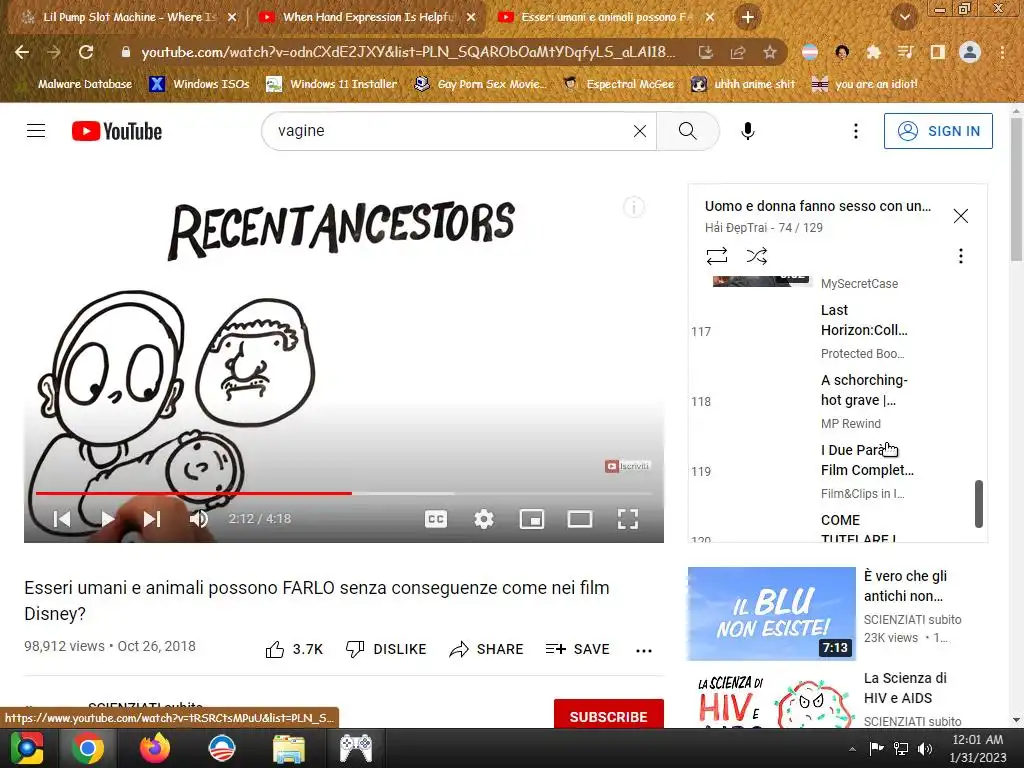The height and width of the screenshot is (768, 1024).
Task: Clear the search text with the X
Action: pyautogui.click(x=640, y=131)
